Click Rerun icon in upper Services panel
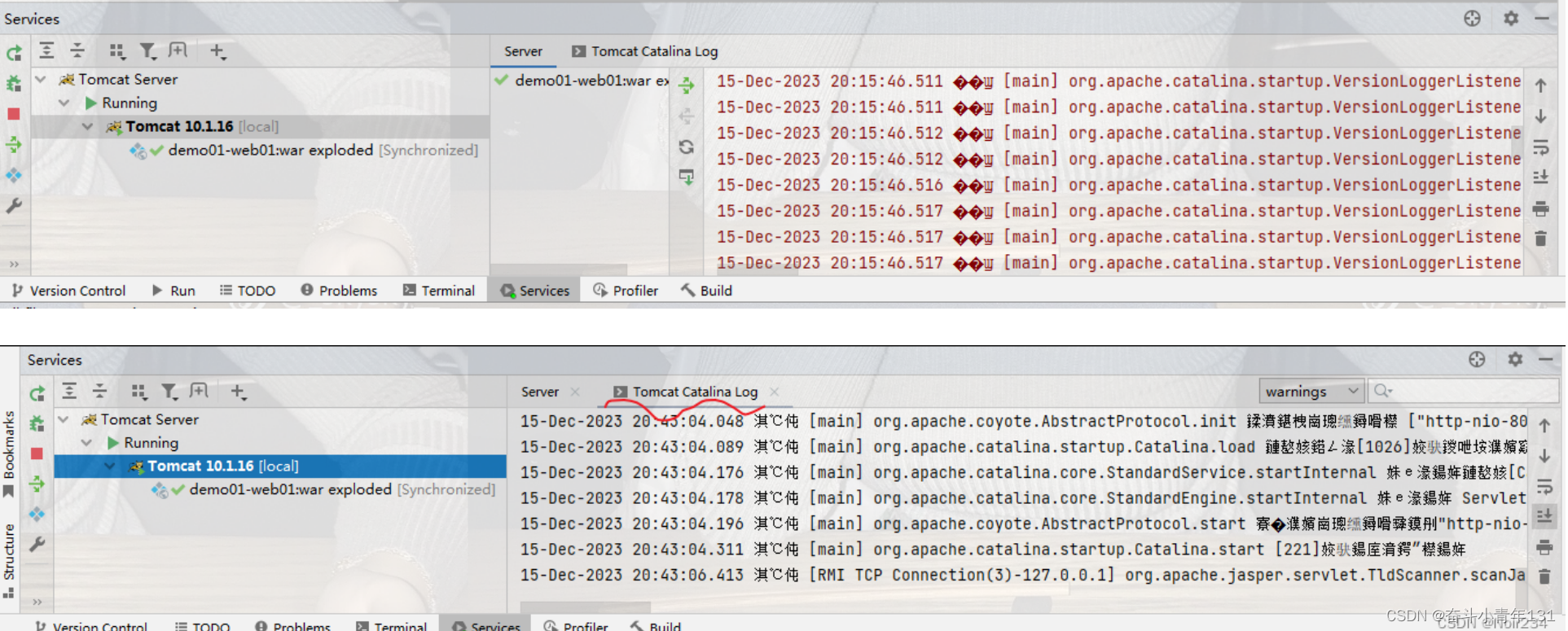Viewport: 1568px width, 631px height. click(x=14, y=54)
